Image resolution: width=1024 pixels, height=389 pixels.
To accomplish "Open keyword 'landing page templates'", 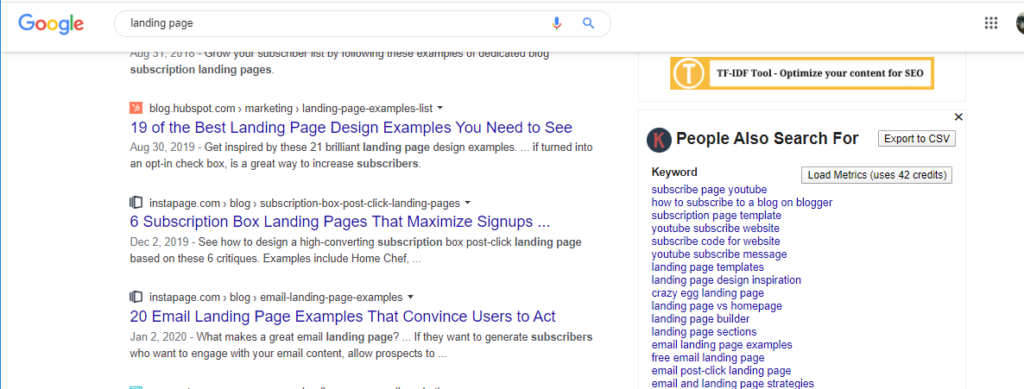I will [x=707, y=267].
